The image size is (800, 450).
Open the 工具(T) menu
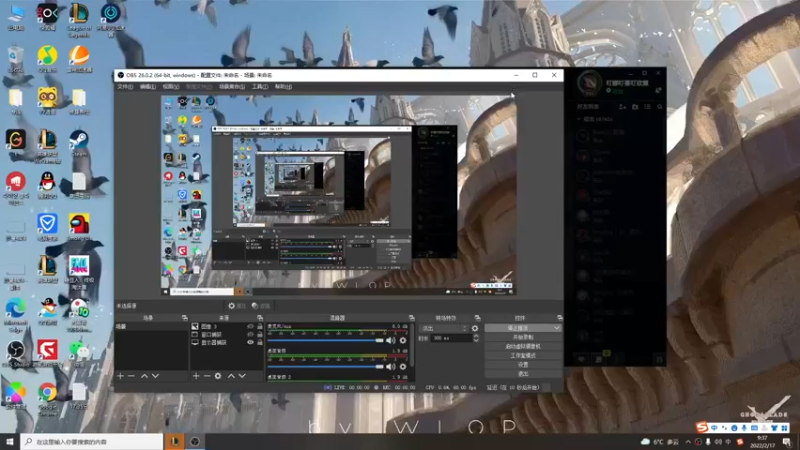coord(260,87)
